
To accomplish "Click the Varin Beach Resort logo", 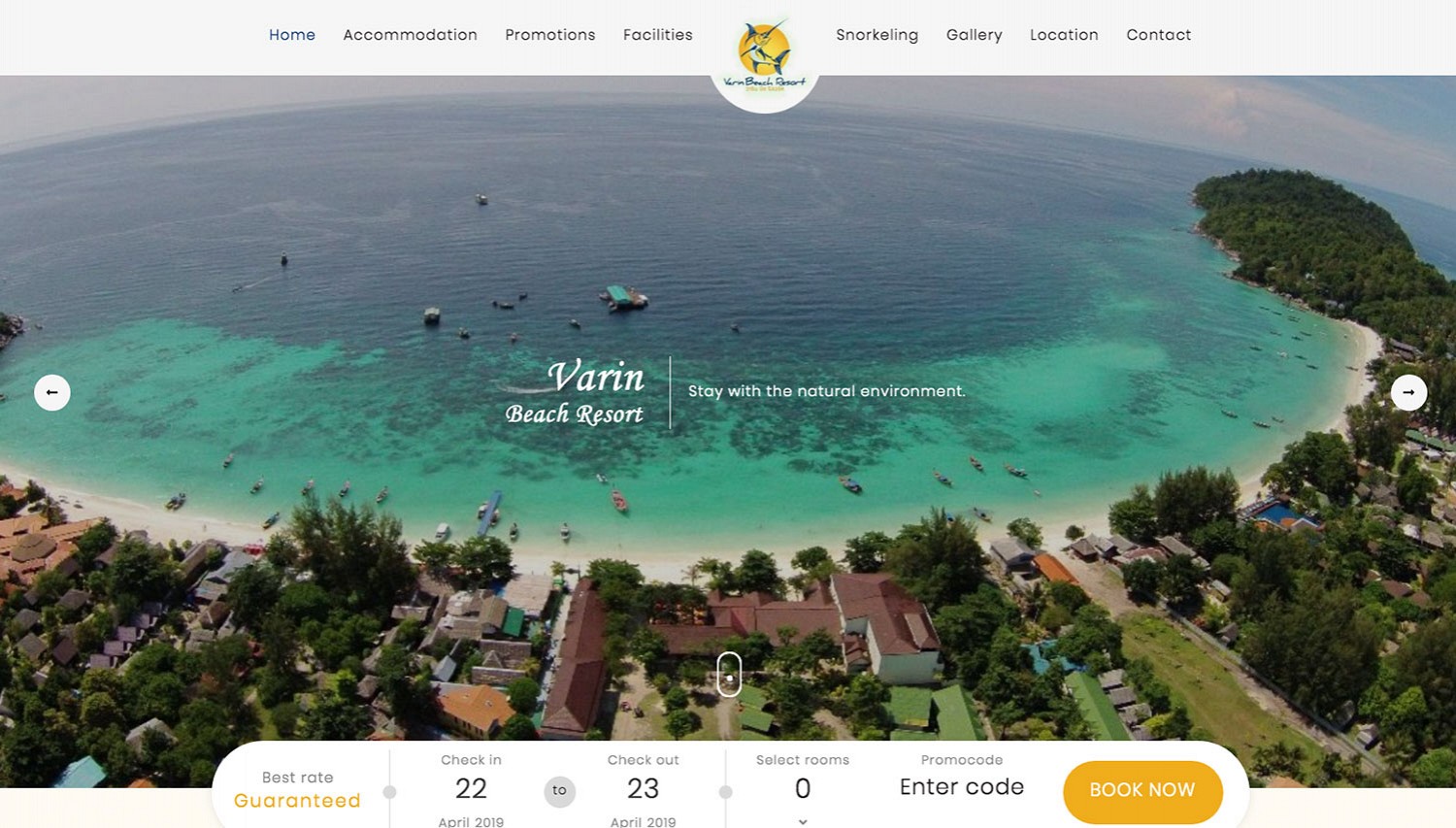I will tap(765, 56).
